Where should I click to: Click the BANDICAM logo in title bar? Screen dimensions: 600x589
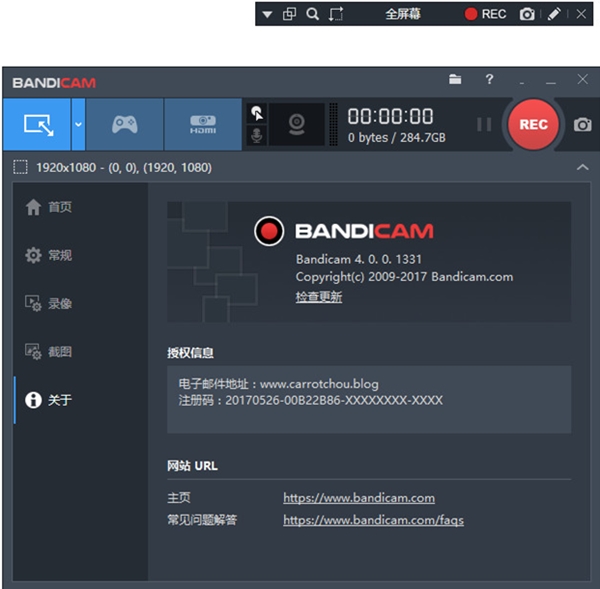[x=54, y=83]
